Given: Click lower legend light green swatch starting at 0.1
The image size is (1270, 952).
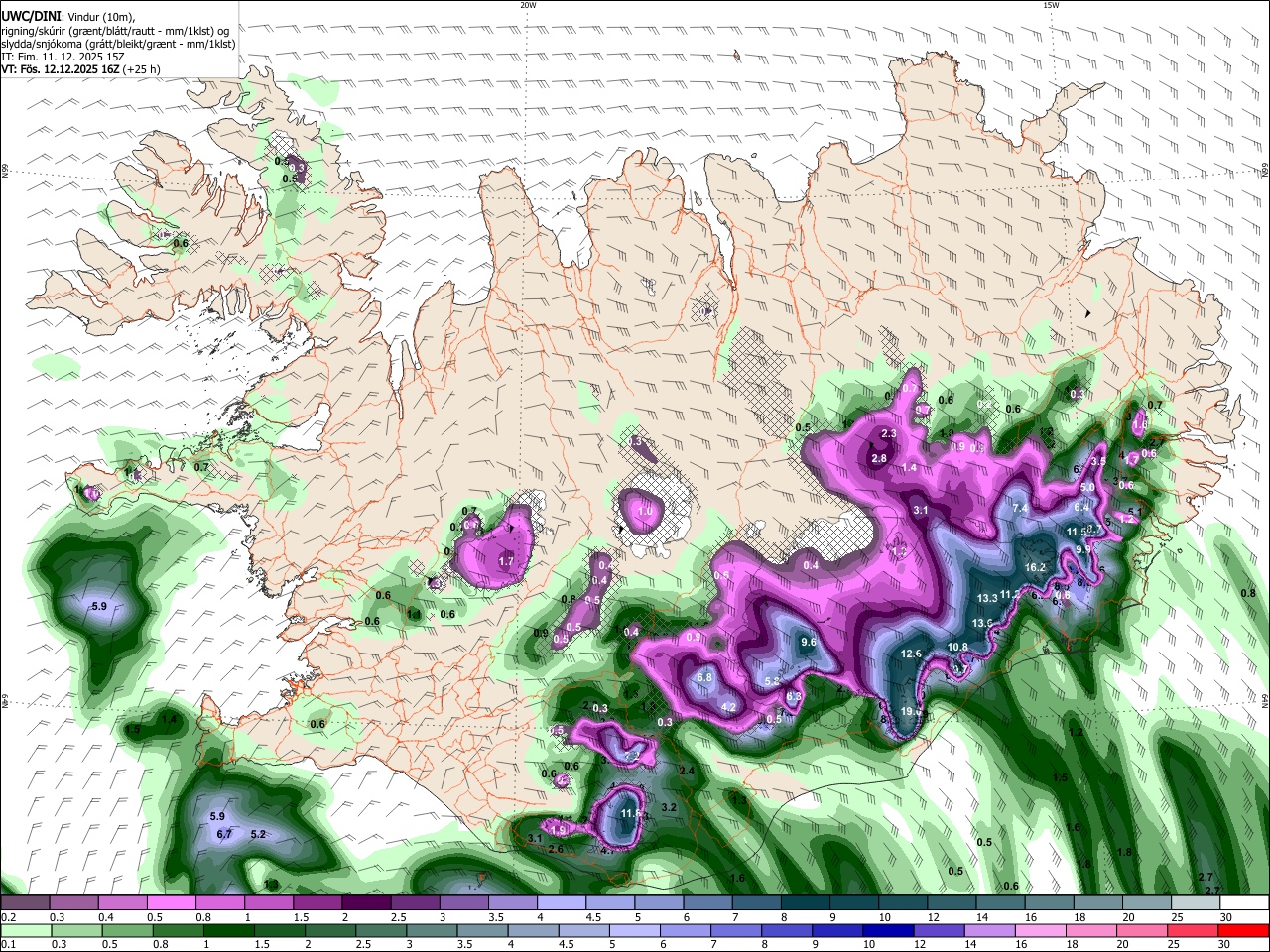Looking at the screenshot, I should pos(25,930).
